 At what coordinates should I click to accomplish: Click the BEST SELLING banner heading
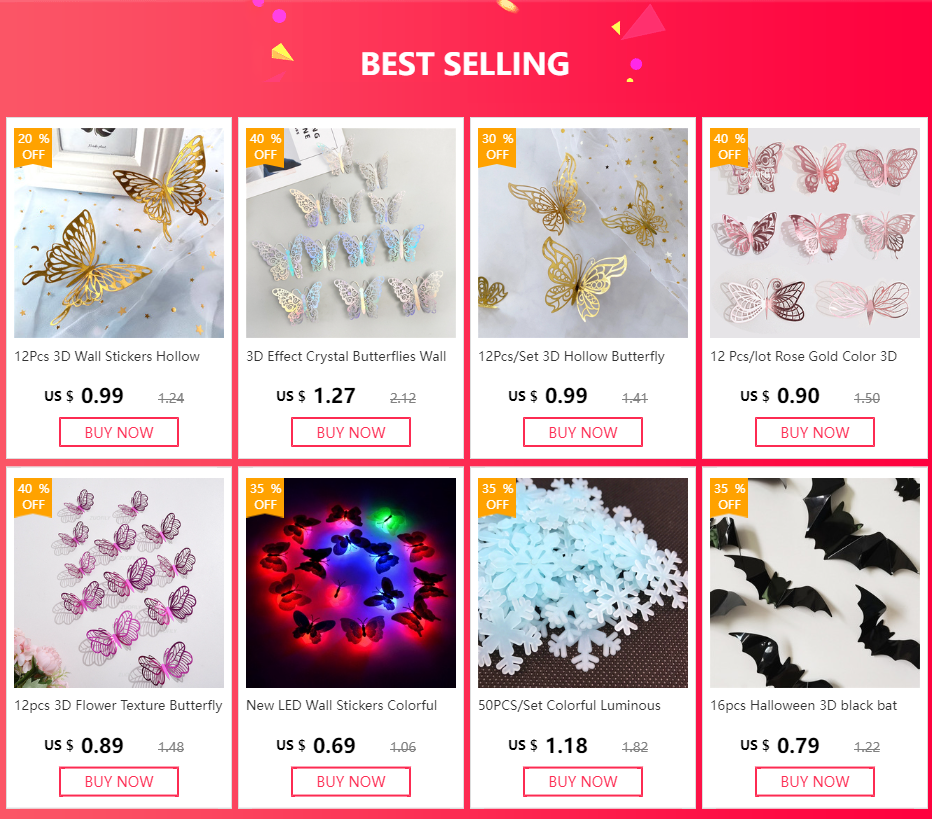465,64
